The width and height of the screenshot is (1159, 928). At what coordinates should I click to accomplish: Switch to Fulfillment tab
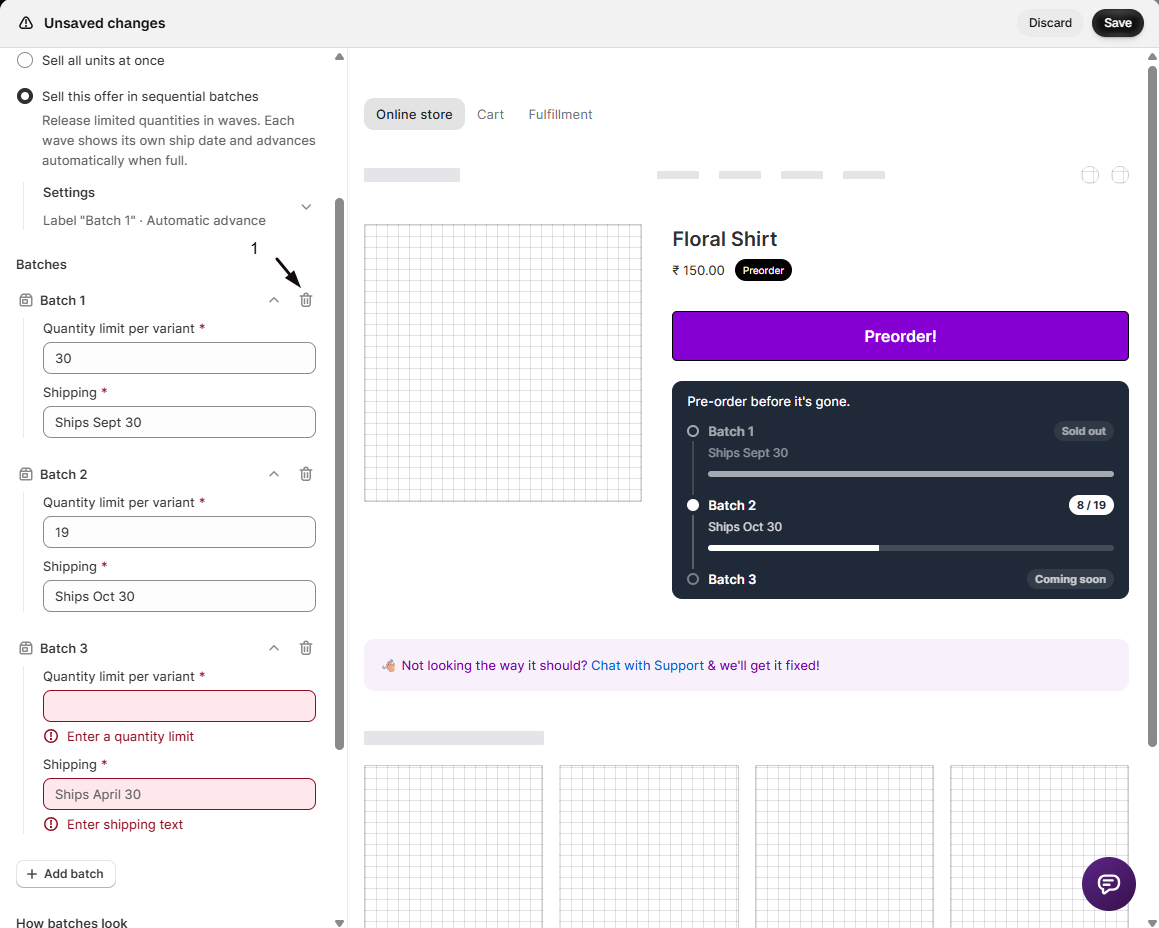coord(560,114)
